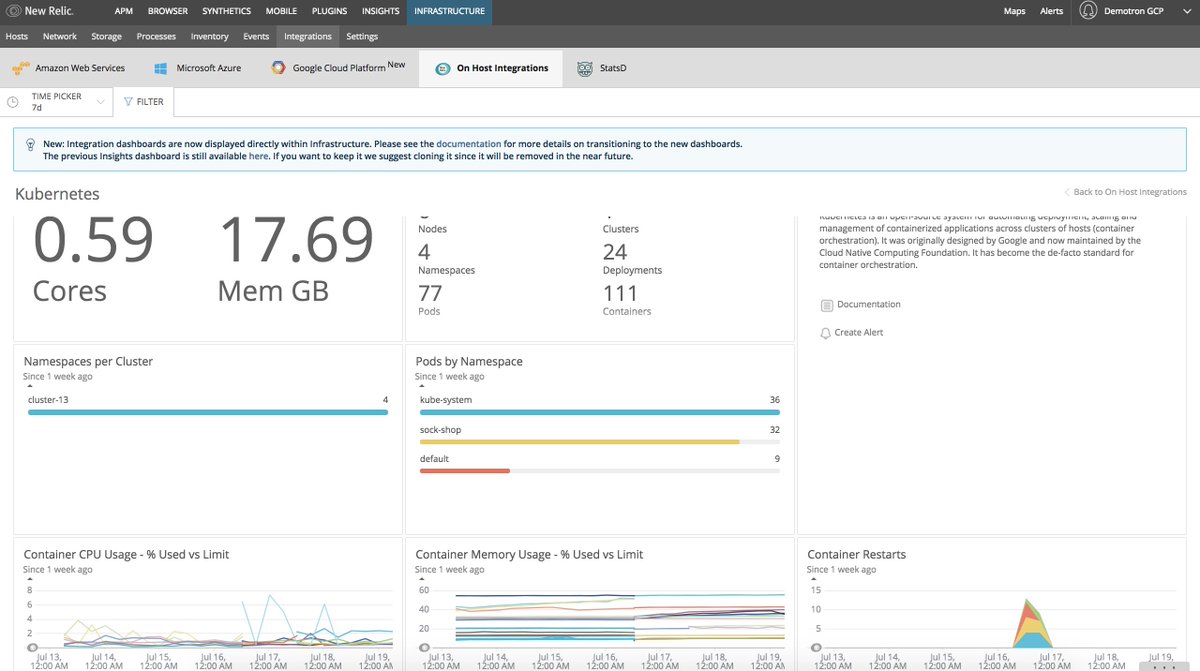This screenshot has width=1200, height=671.
Task: Select the Inventory tab
Action: (x=210, y=37)
